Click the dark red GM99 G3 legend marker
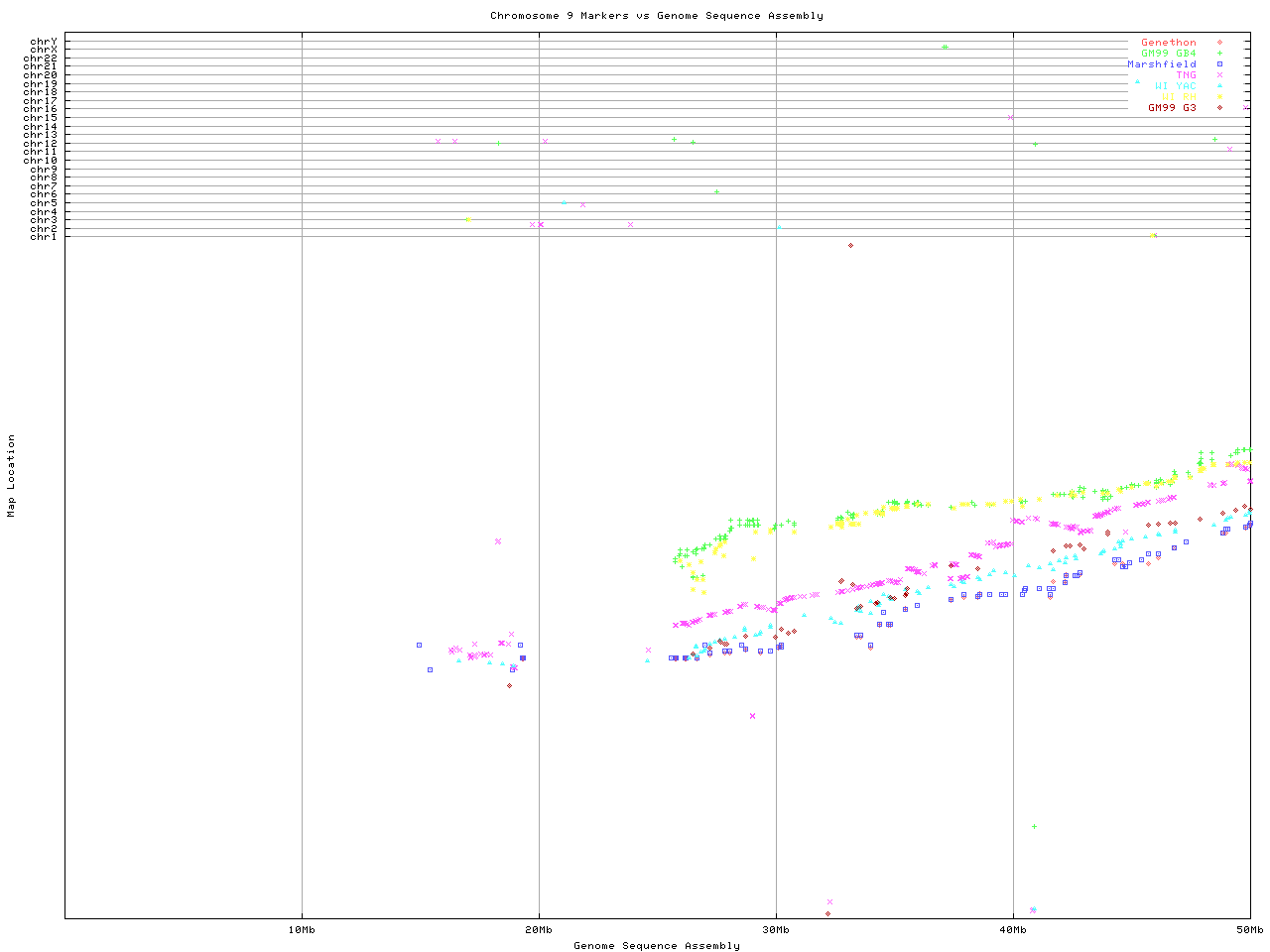The width and height of the screenshot is (1270, 952). (1219, 108)
